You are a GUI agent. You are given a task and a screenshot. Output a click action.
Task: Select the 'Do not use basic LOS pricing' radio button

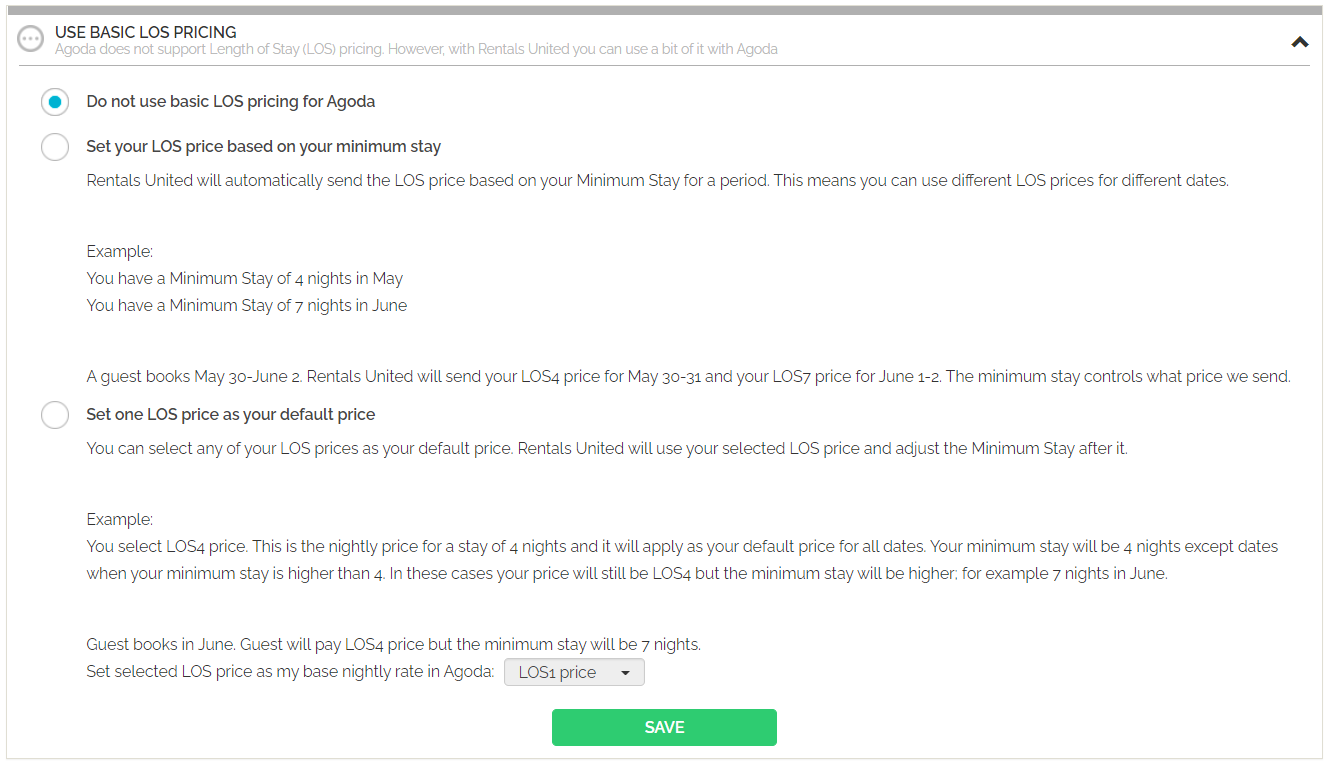click(55, 101)
